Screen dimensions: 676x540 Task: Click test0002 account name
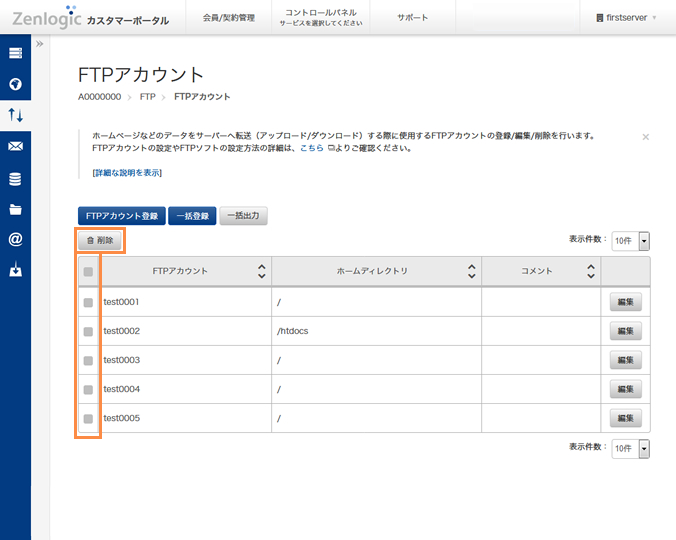[x=122, y=331]
